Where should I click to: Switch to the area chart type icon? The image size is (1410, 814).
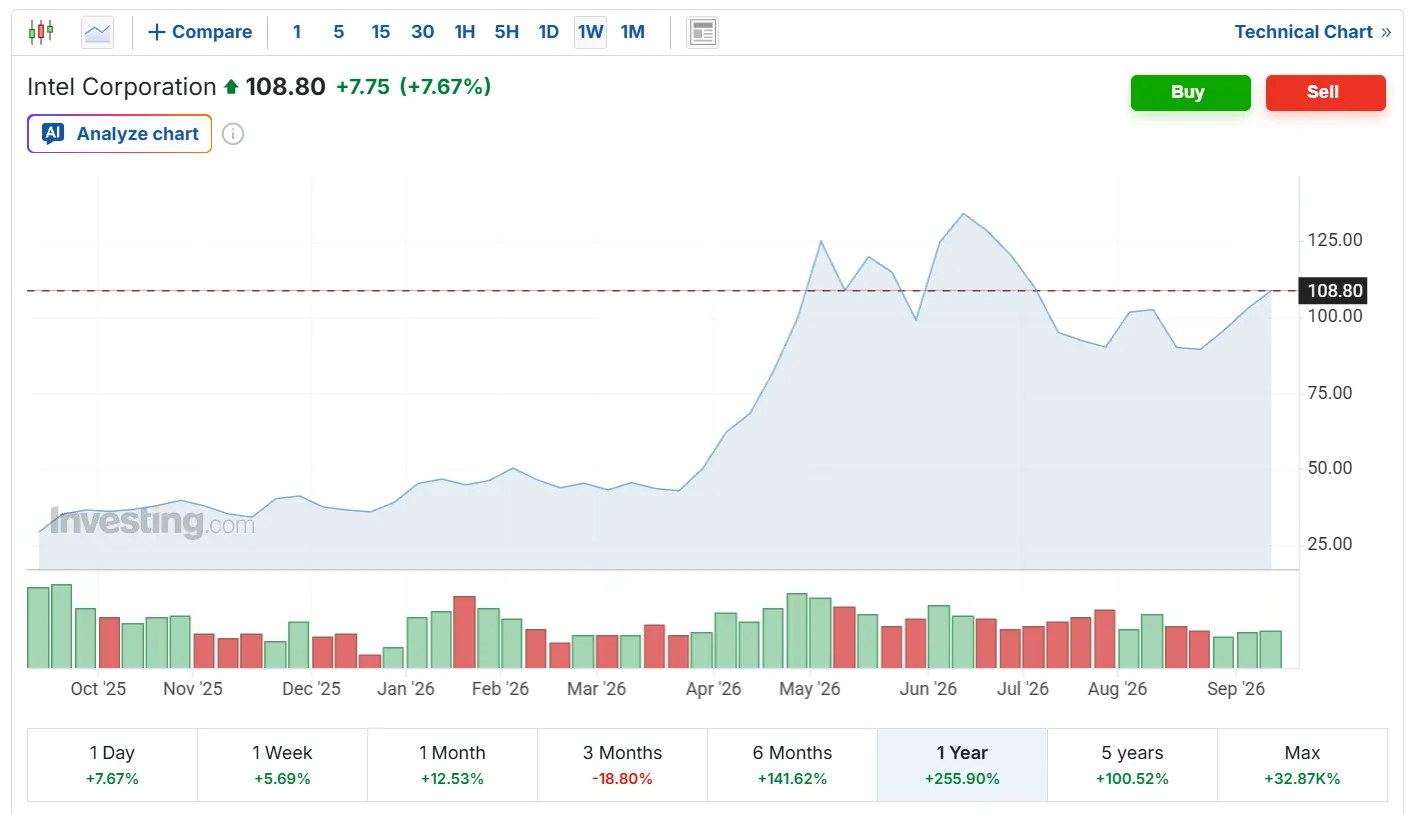[98, 32]
